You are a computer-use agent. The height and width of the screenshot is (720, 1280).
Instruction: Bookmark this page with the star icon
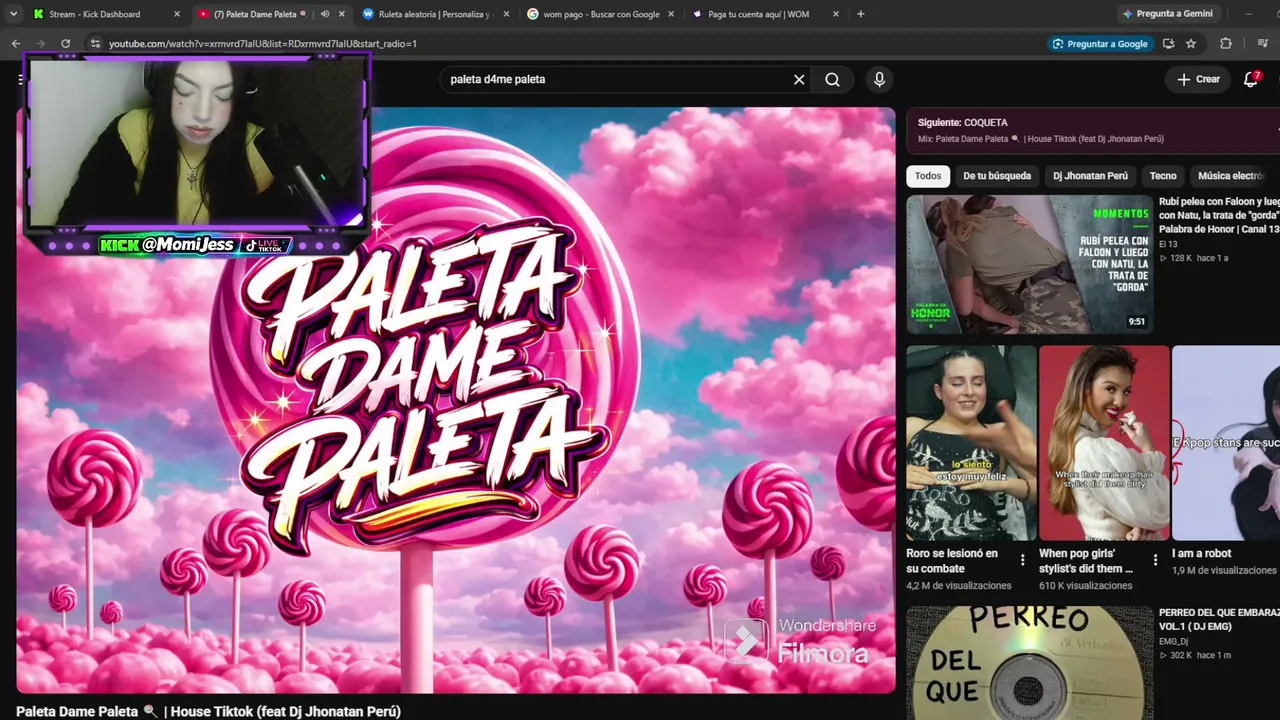point(1191,44)
